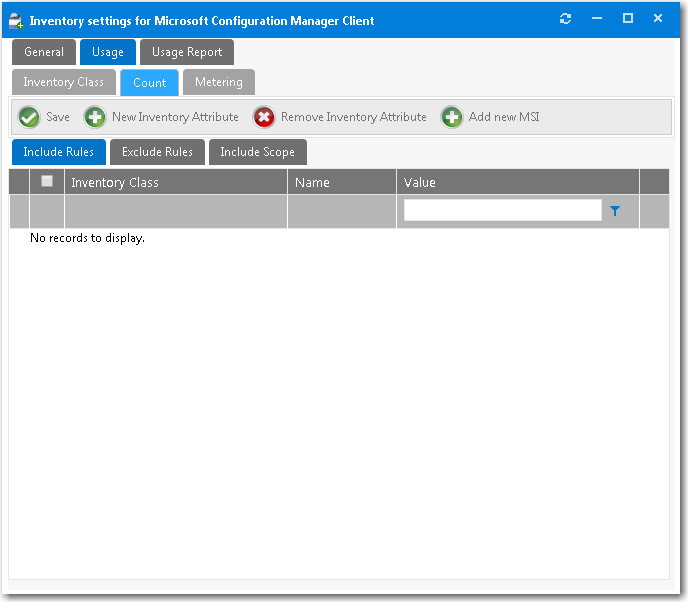Tick the select-all checkbox in grid header
Screen dimensions: 688x602
point(47,181)
